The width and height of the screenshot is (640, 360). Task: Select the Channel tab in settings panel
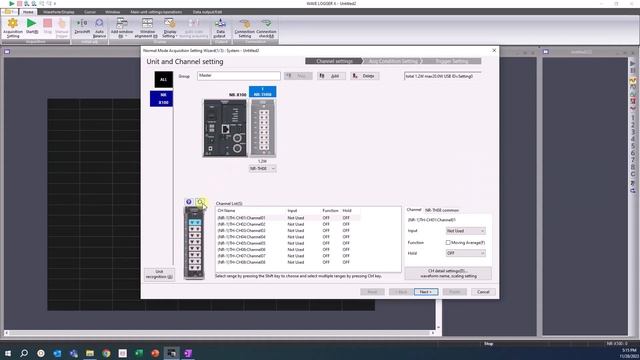click(413, 210)
